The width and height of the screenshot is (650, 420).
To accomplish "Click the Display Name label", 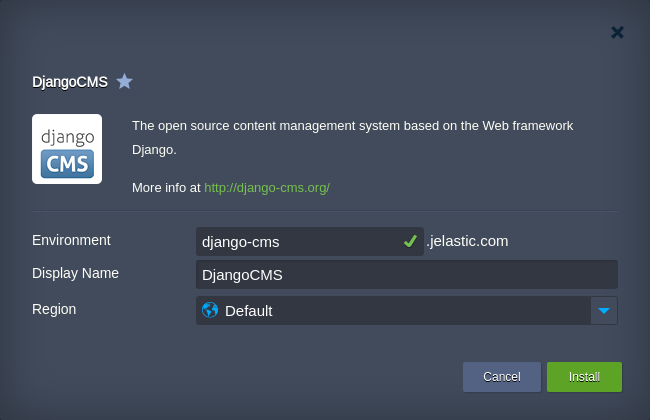I will (x=75, y=273).
